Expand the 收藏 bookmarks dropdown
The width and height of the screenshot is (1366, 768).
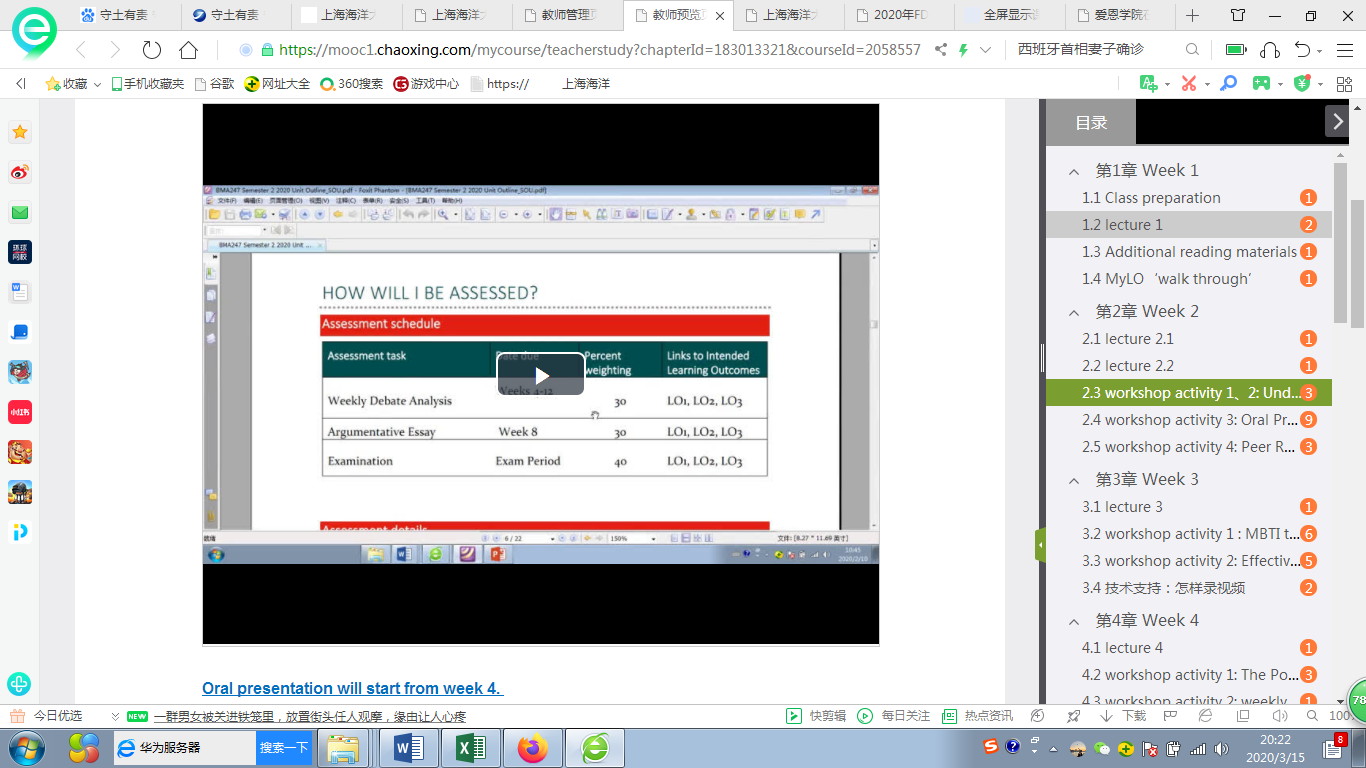97,84
